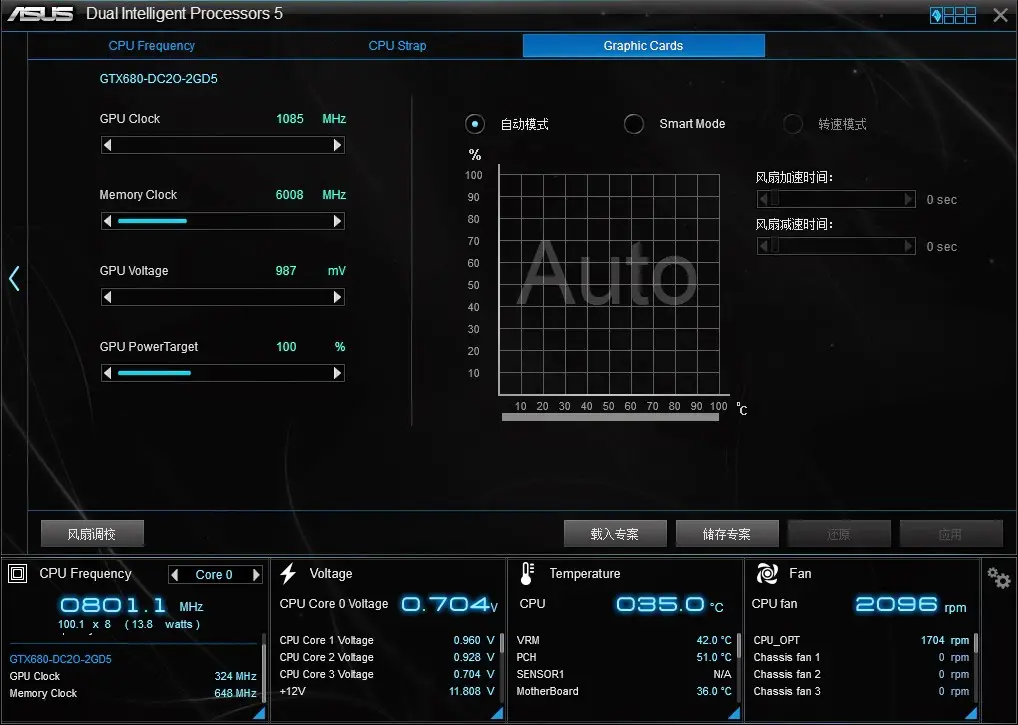The image size is (1018, 725).
Task: Increase GPU Voltage with right arrow
Action: coord(337,297)
